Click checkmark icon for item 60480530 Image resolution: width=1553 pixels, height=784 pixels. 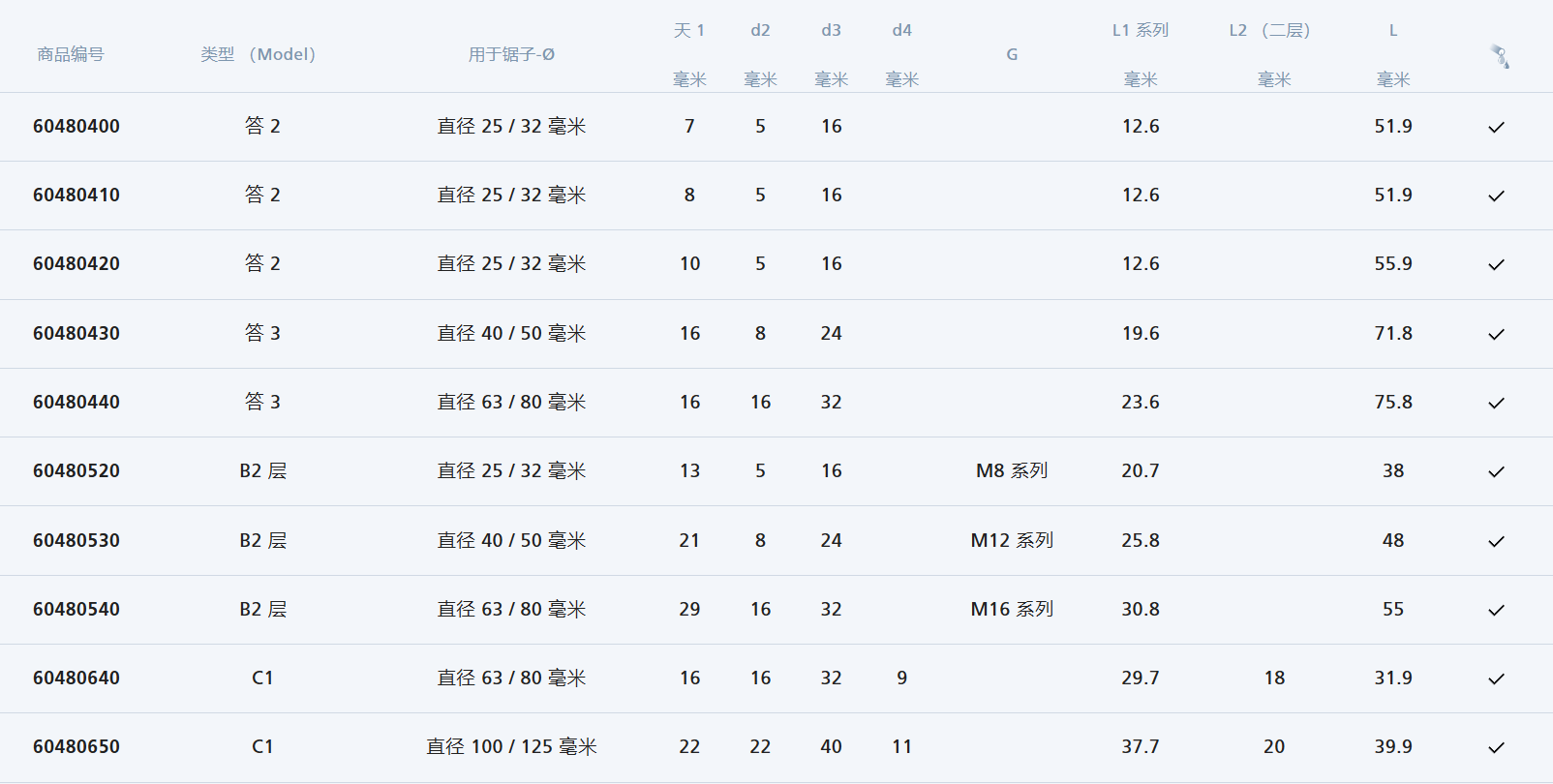pos(1496,541)
